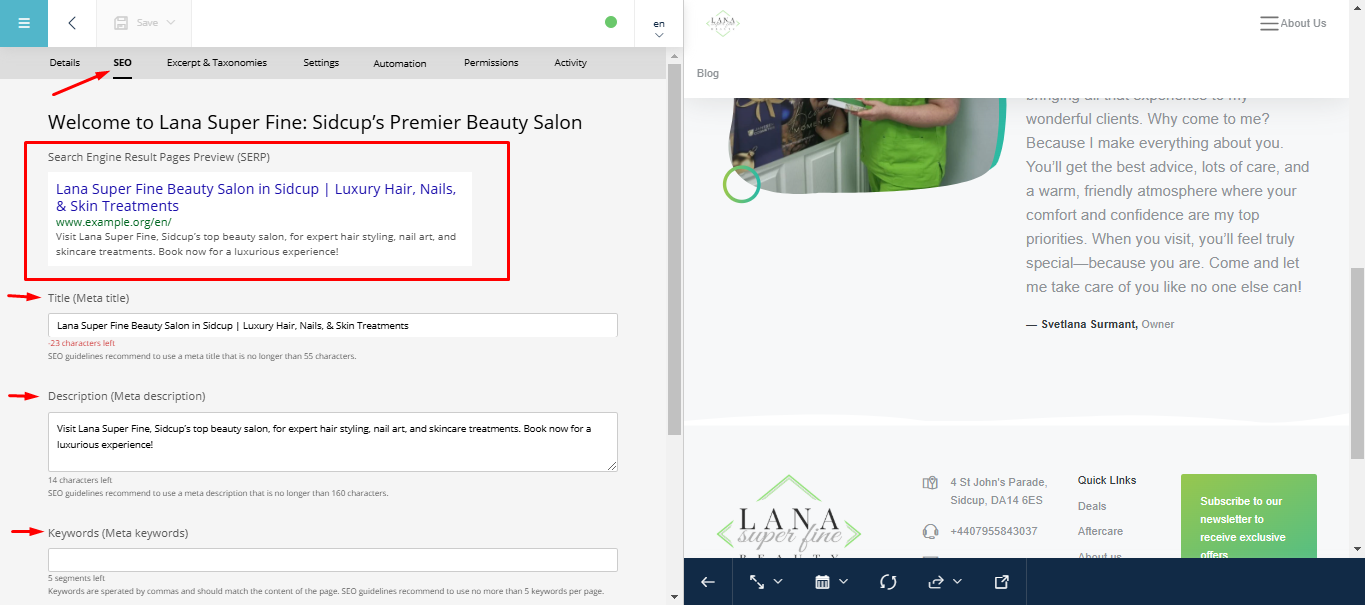
Task: Switch to the Details tab
Action: tap(65, 63)
